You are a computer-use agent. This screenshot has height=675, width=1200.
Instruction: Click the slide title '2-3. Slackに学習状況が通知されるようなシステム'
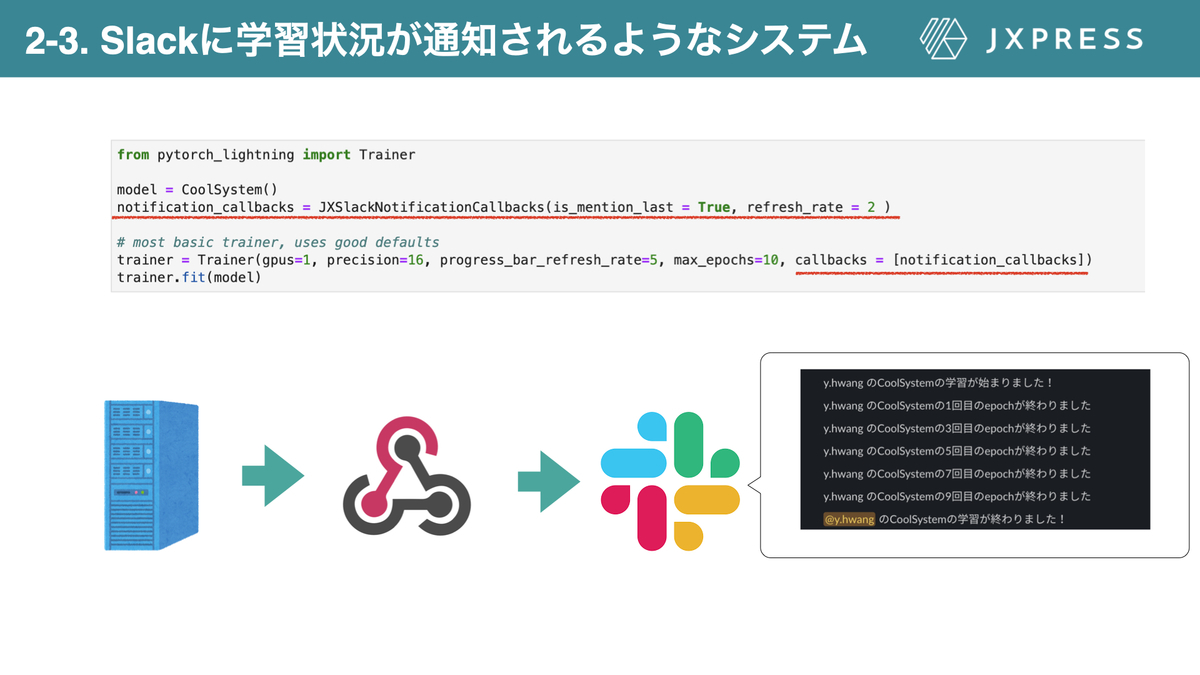pos(446,39)
